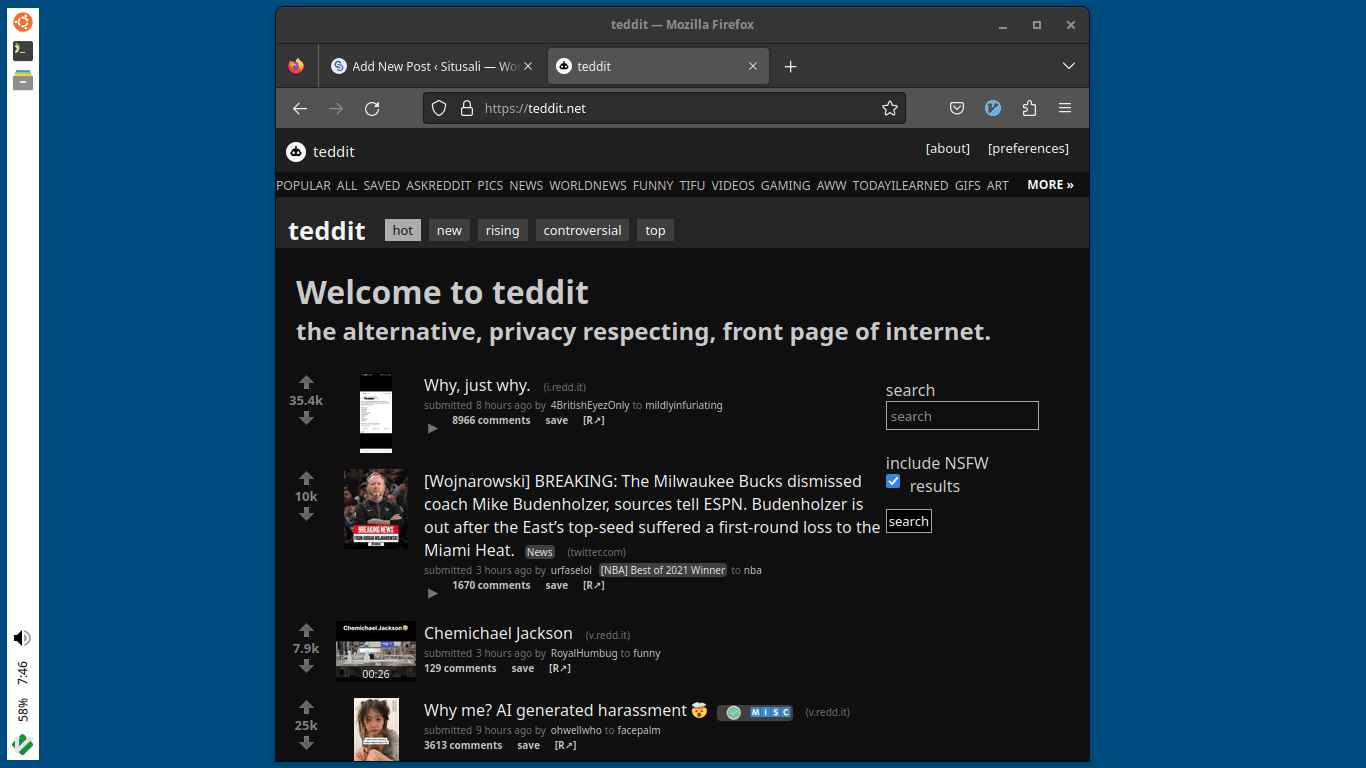Go to ASKREDDIT in top subreddit bar

pyautogui.click(x=438, y=185)
